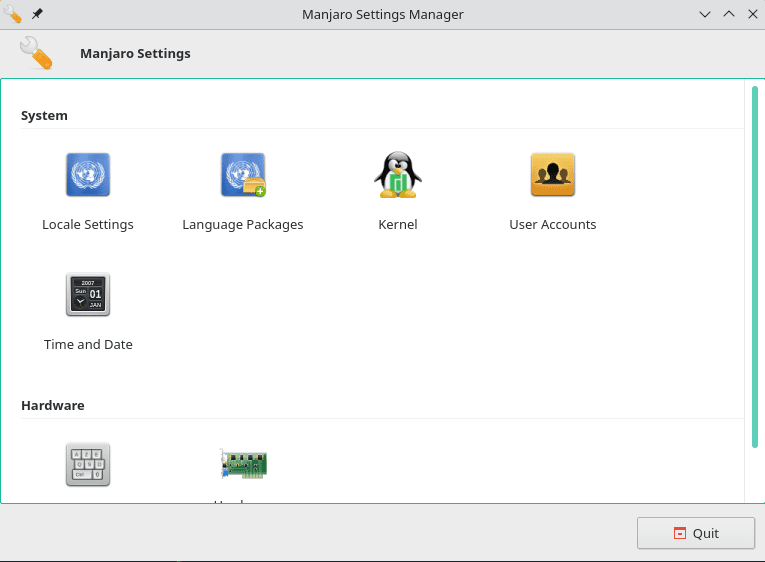The width and height of the screenshot is (765, 562).
Task: Click the vertical scrollbar in settings list
Action: (x=755, y=266)
